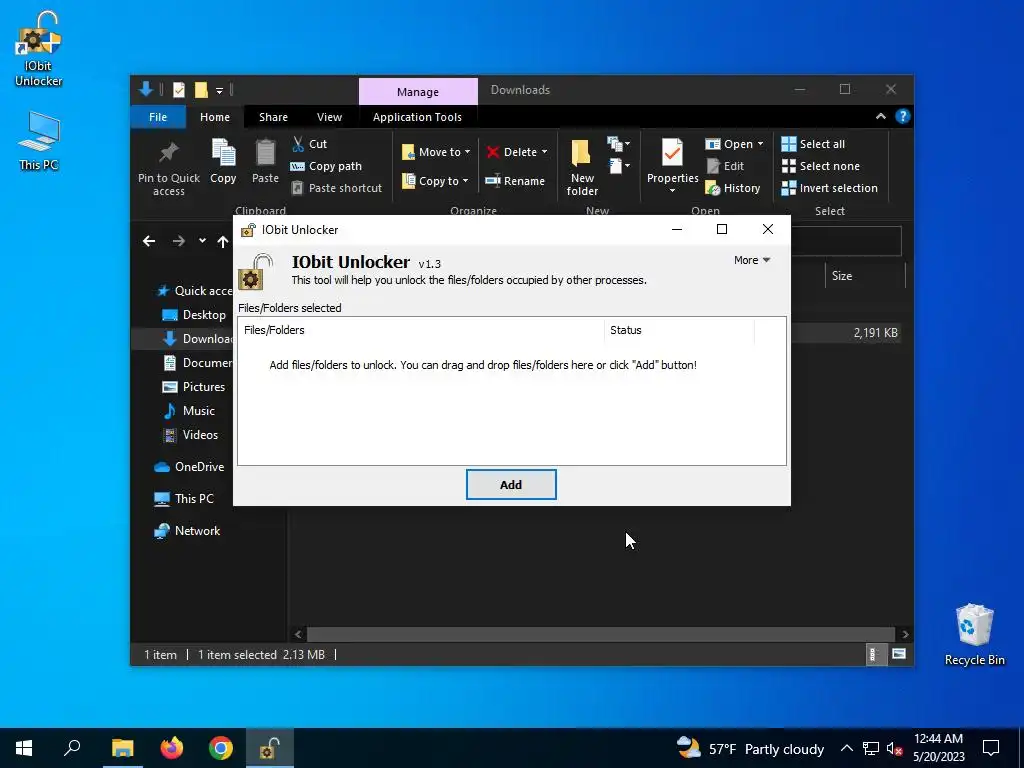Click Select all in ribbon

tap(813, 144)
